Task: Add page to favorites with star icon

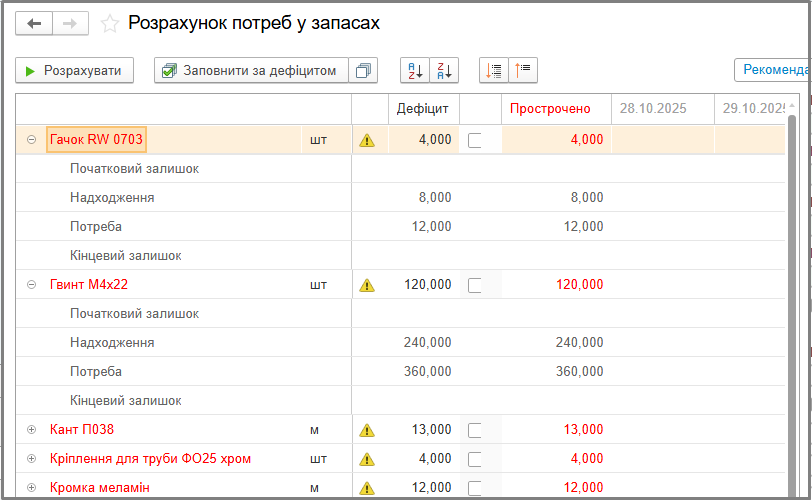Action: point(110,24)
